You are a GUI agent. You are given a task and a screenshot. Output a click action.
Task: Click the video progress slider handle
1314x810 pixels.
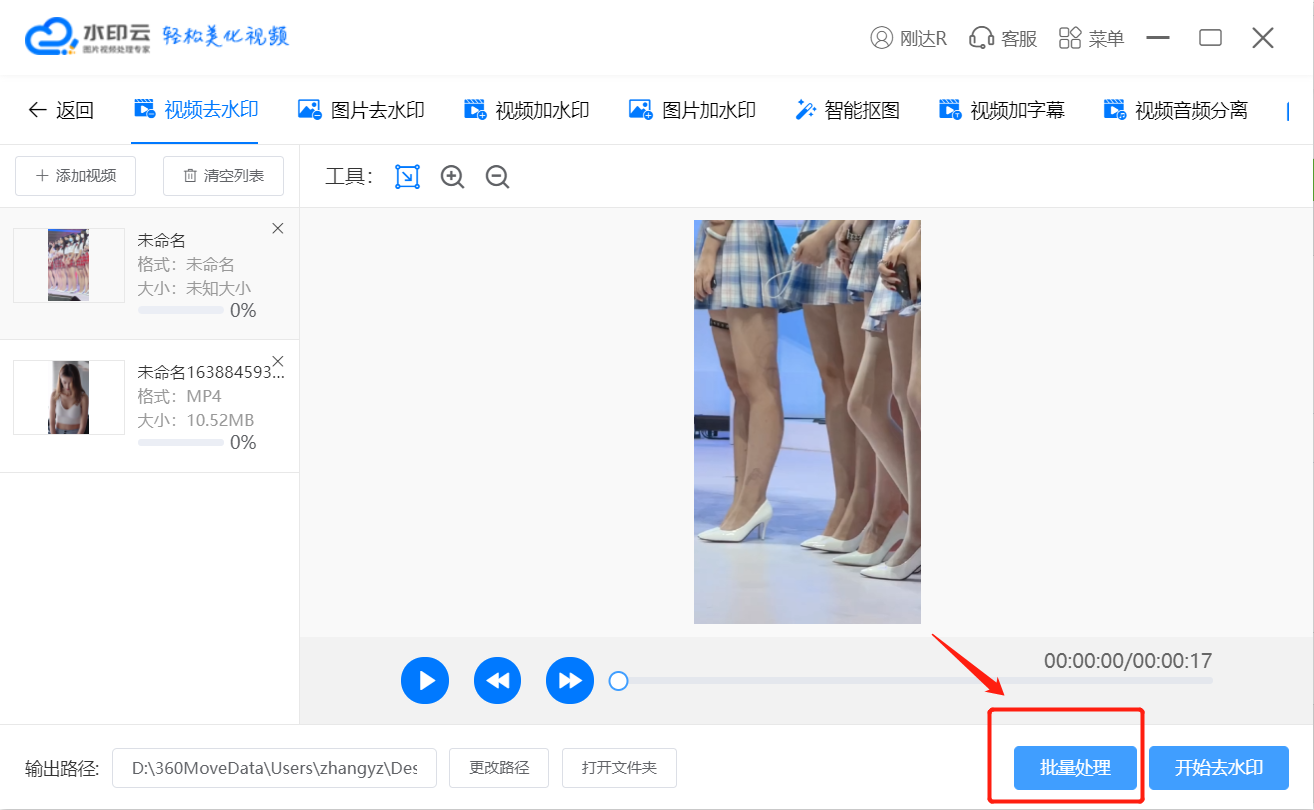[619, 681]
